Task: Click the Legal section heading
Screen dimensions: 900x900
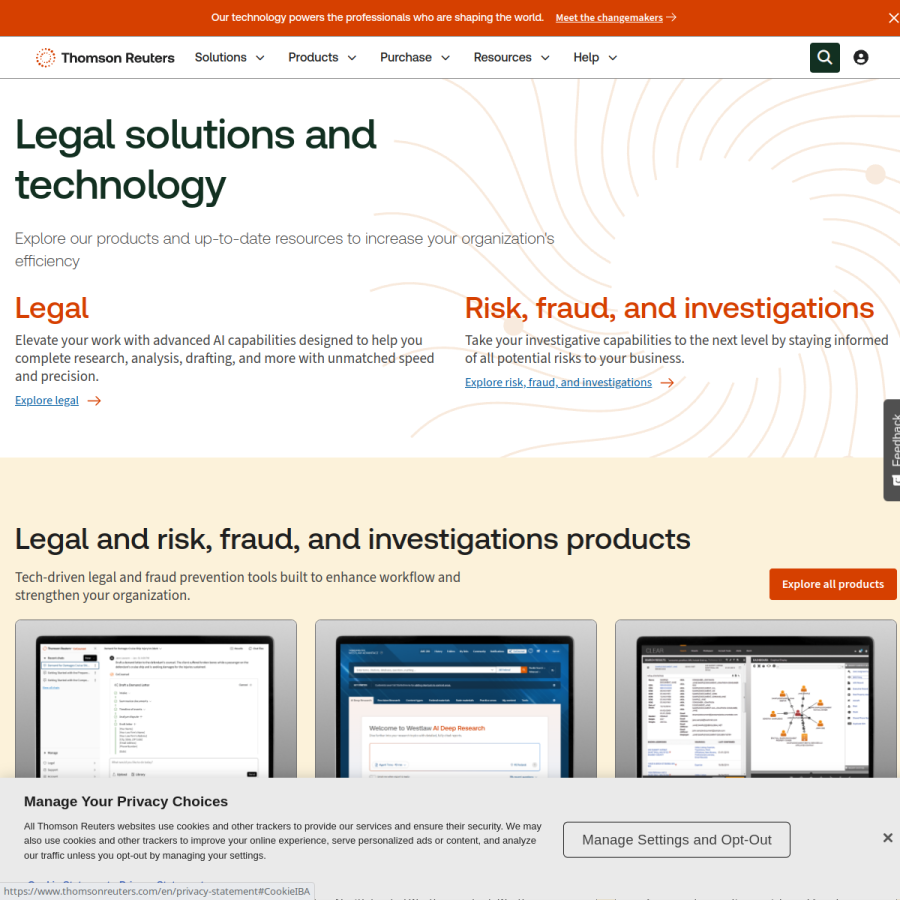Action: (52, 308)
